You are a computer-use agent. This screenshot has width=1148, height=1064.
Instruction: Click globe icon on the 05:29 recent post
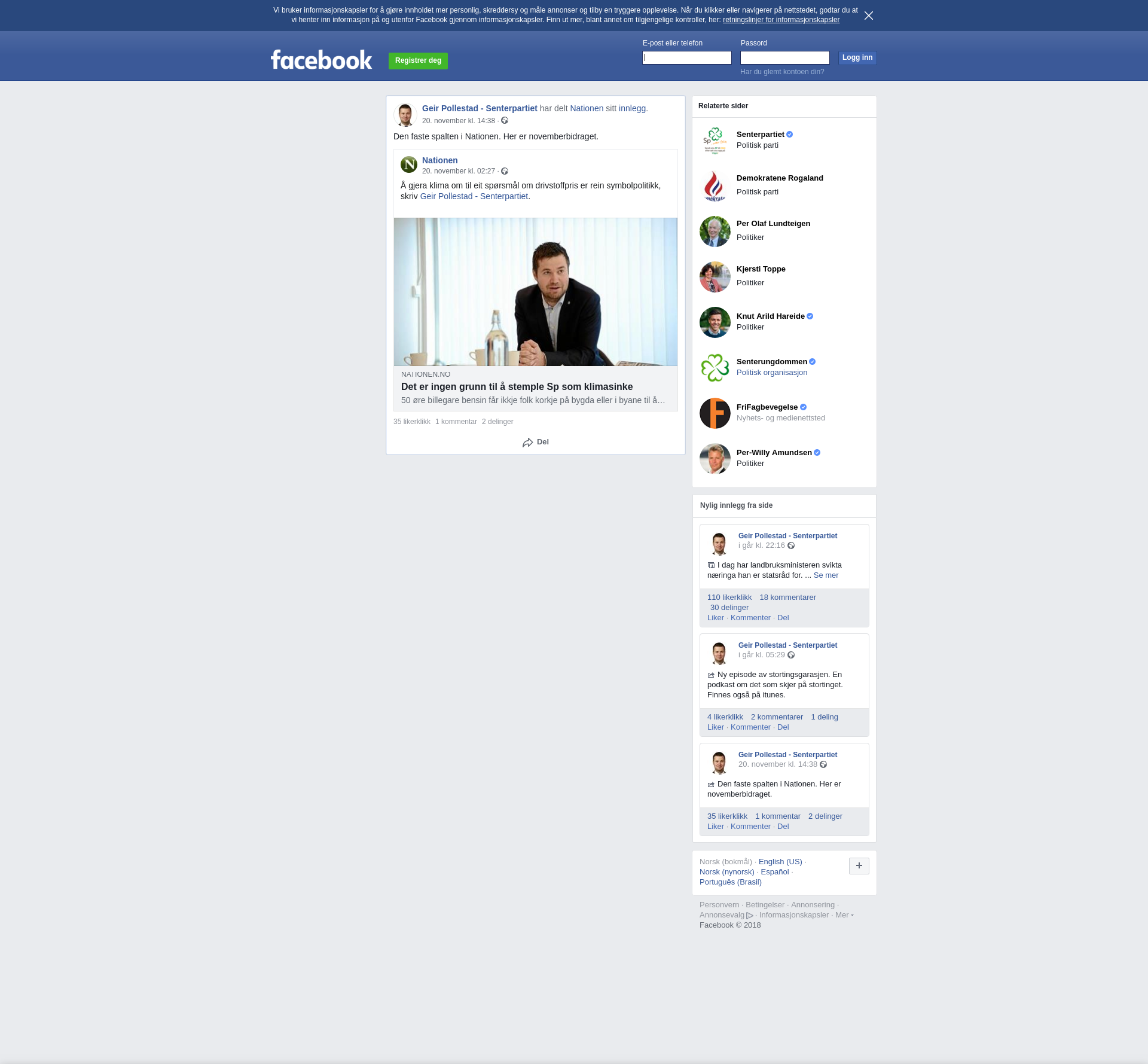[x=791, y=655]
